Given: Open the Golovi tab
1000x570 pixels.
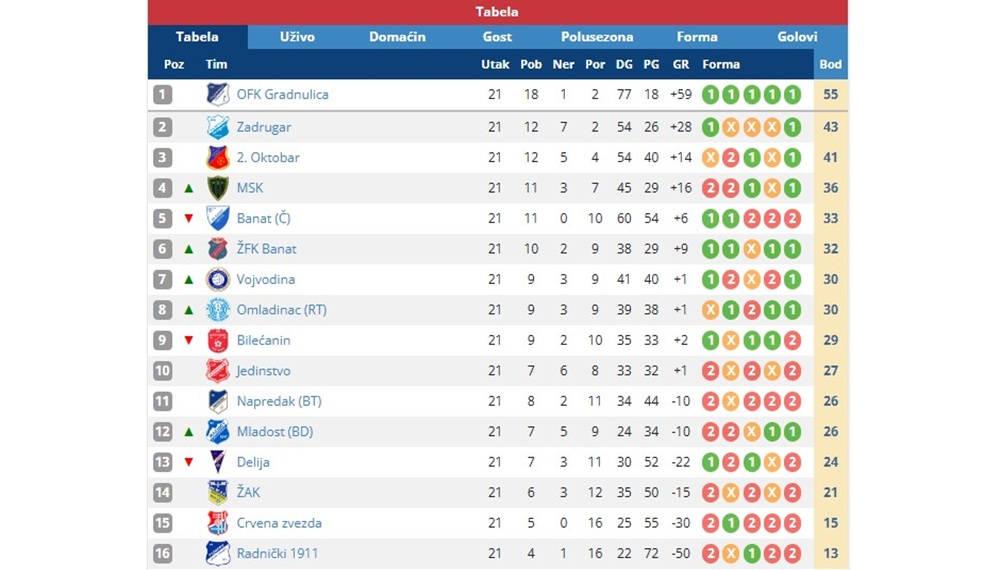Looking at the screenshot, I should 797,37.
